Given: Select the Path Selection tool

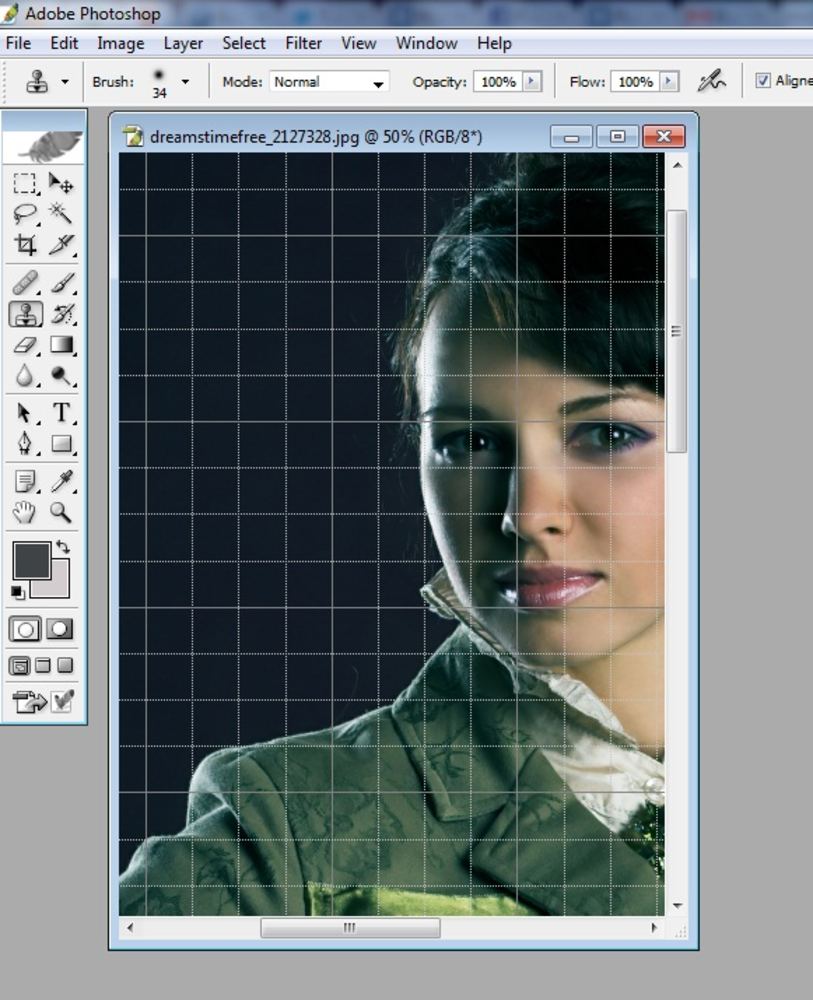Looking at the screenshot, I should [25, 413].
